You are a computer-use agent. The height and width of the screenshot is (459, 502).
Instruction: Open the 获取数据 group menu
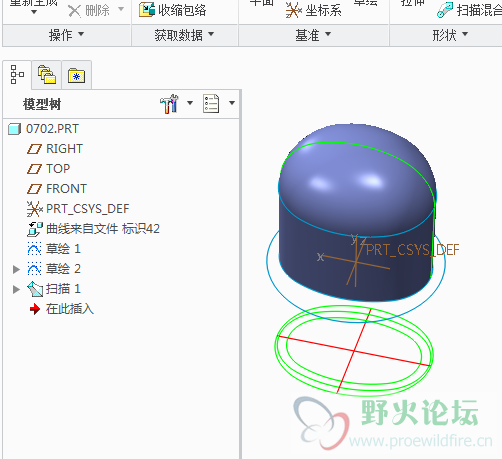tap(184, 35)
